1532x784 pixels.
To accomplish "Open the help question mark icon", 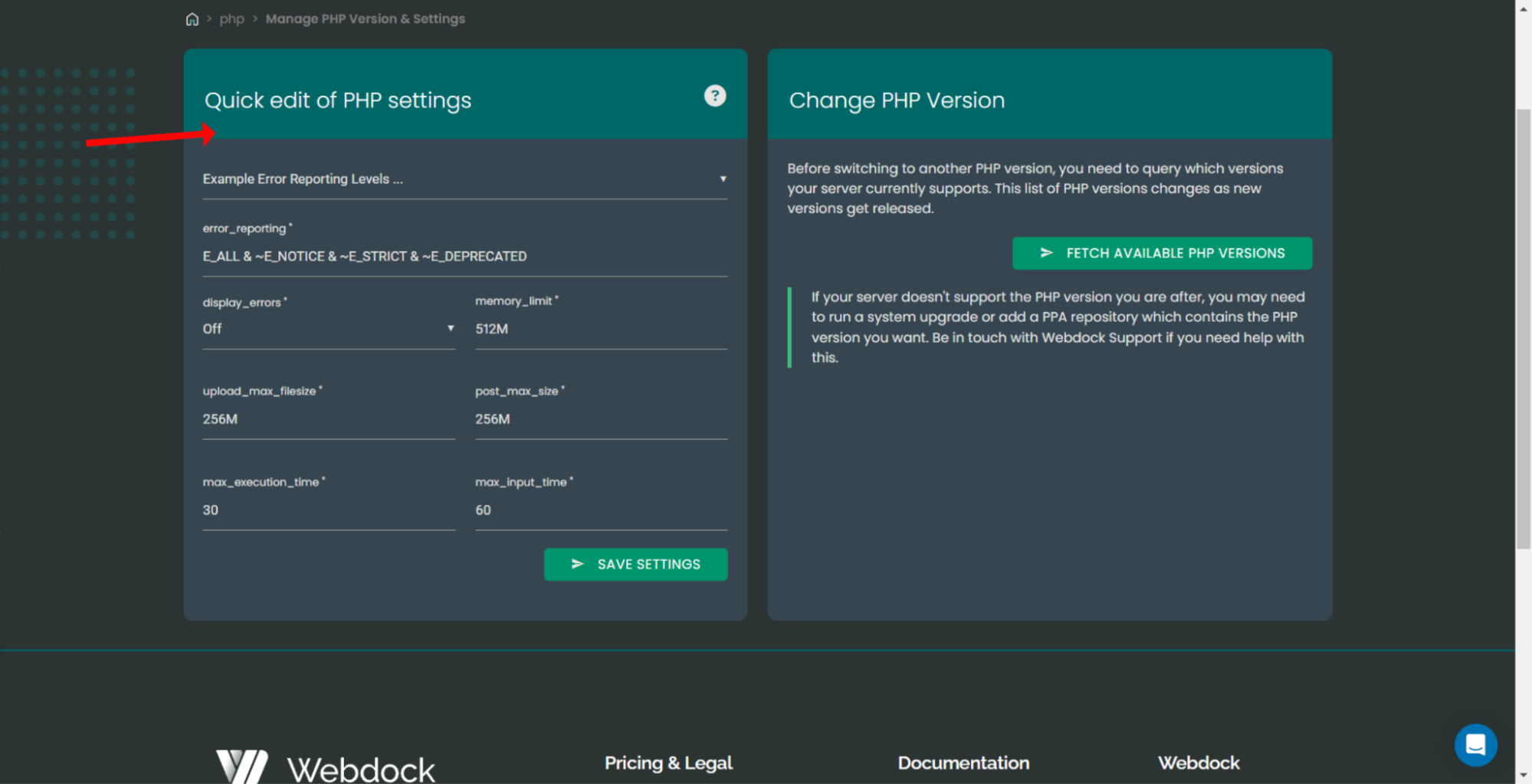I will [x=714, y=96].
